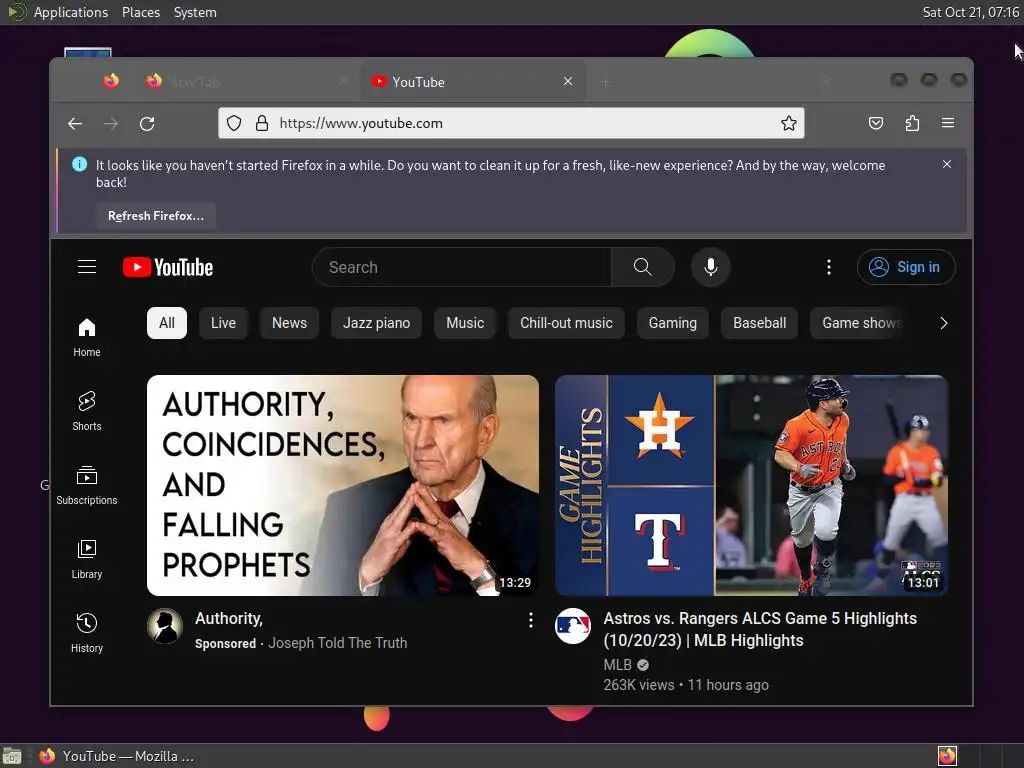Select the Jazz piano chip

point(376,323)
